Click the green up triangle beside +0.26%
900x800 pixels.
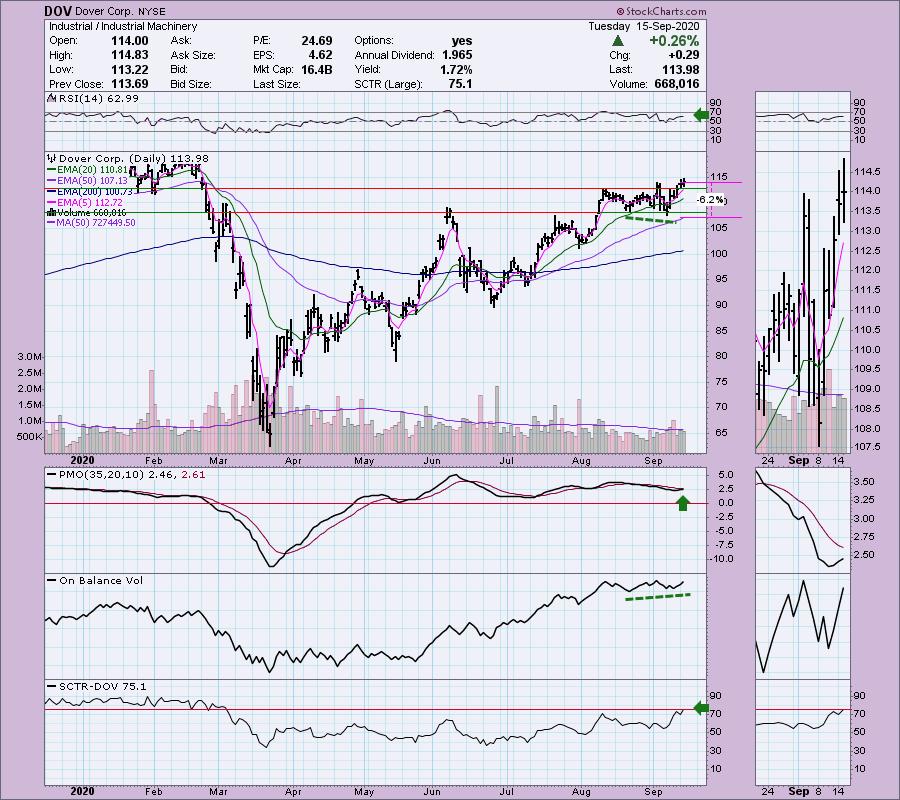(618, 41)
